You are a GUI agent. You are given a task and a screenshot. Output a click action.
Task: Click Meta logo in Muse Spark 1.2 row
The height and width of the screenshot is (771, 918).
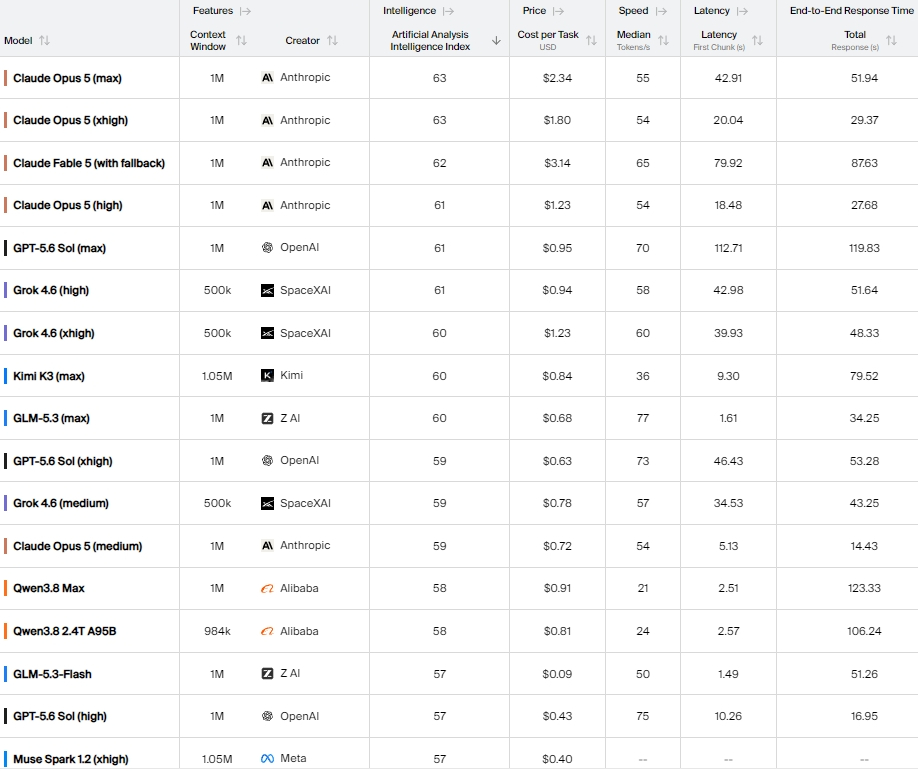click(267, 758)
